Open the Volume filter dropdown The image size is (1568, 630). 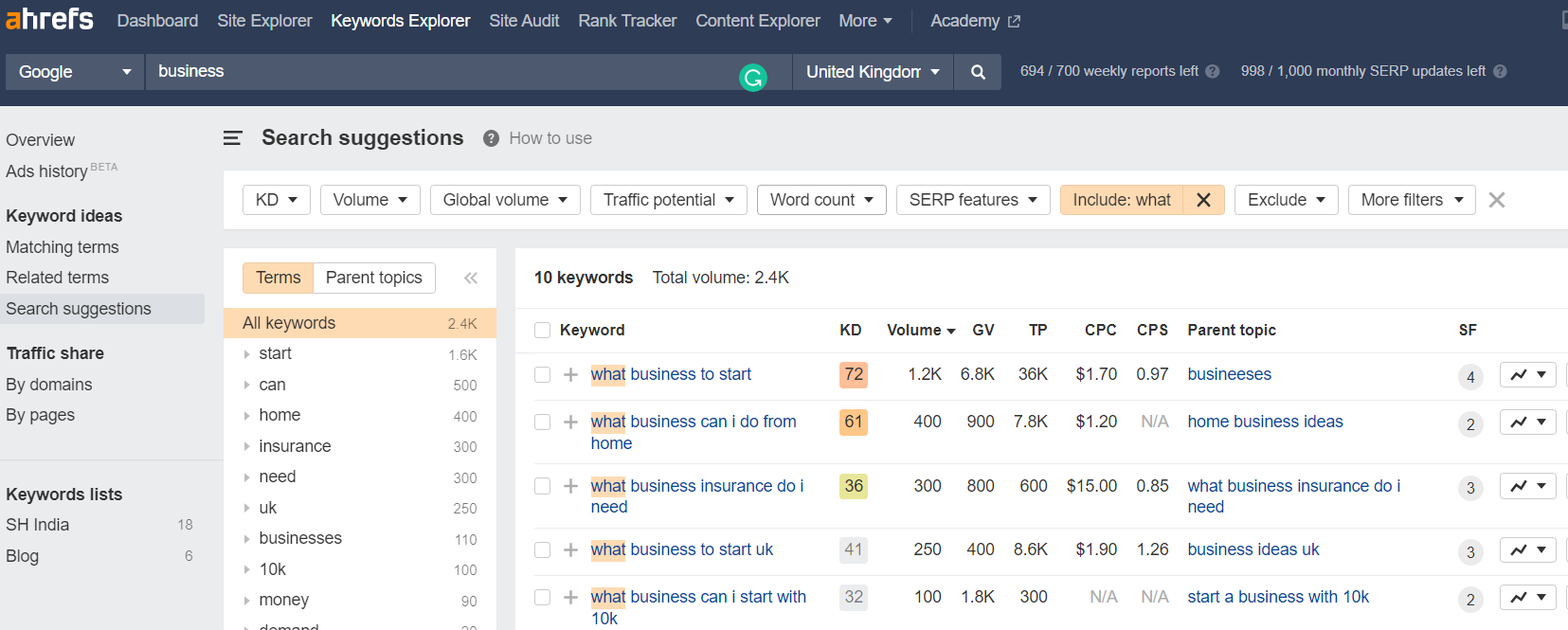point(369,200)
